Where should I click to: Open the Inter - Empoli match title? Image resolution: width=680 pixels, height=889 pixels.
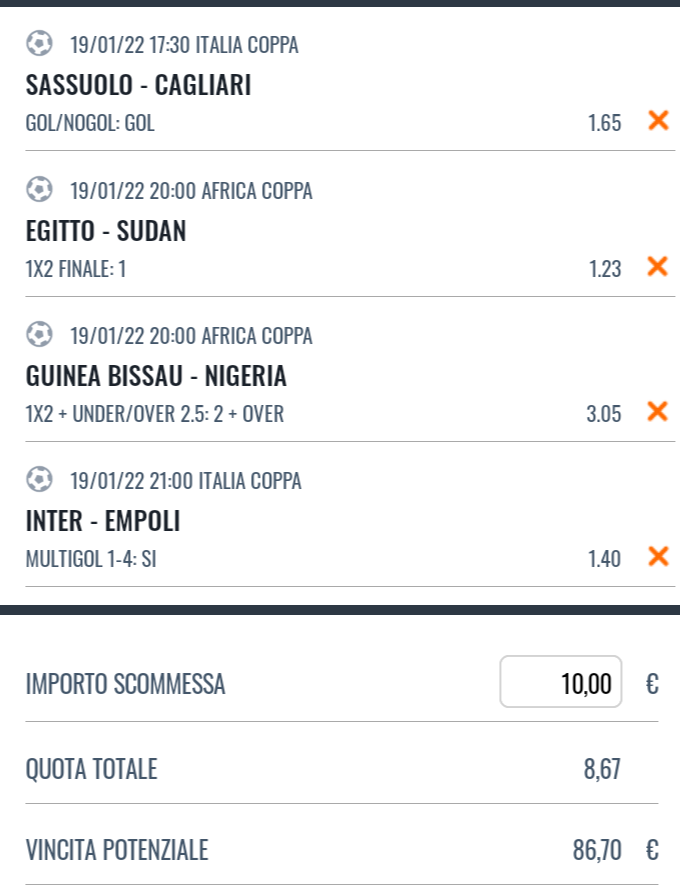click(103, 521)
